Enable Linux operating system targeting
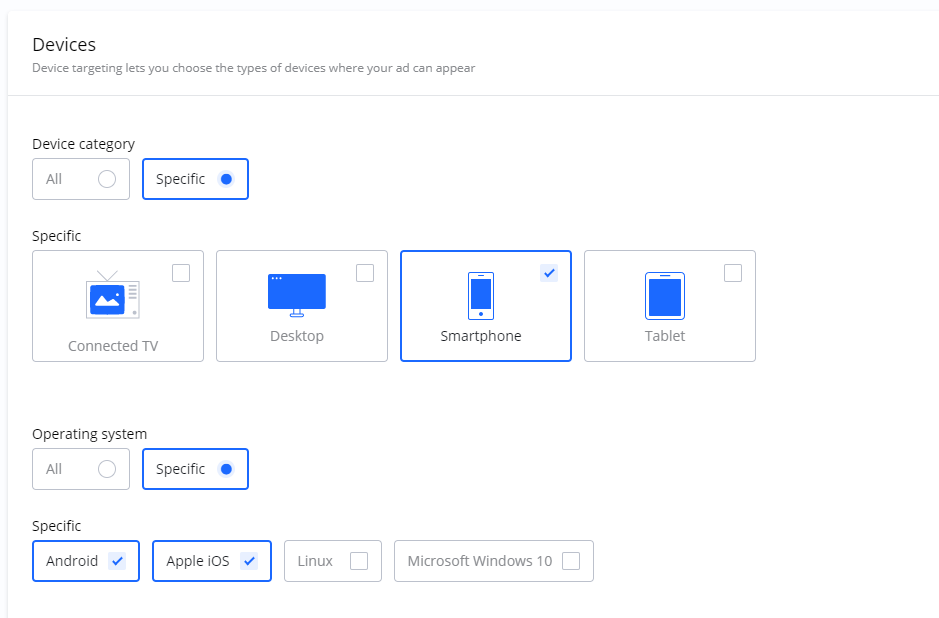 tap(359, 561)
